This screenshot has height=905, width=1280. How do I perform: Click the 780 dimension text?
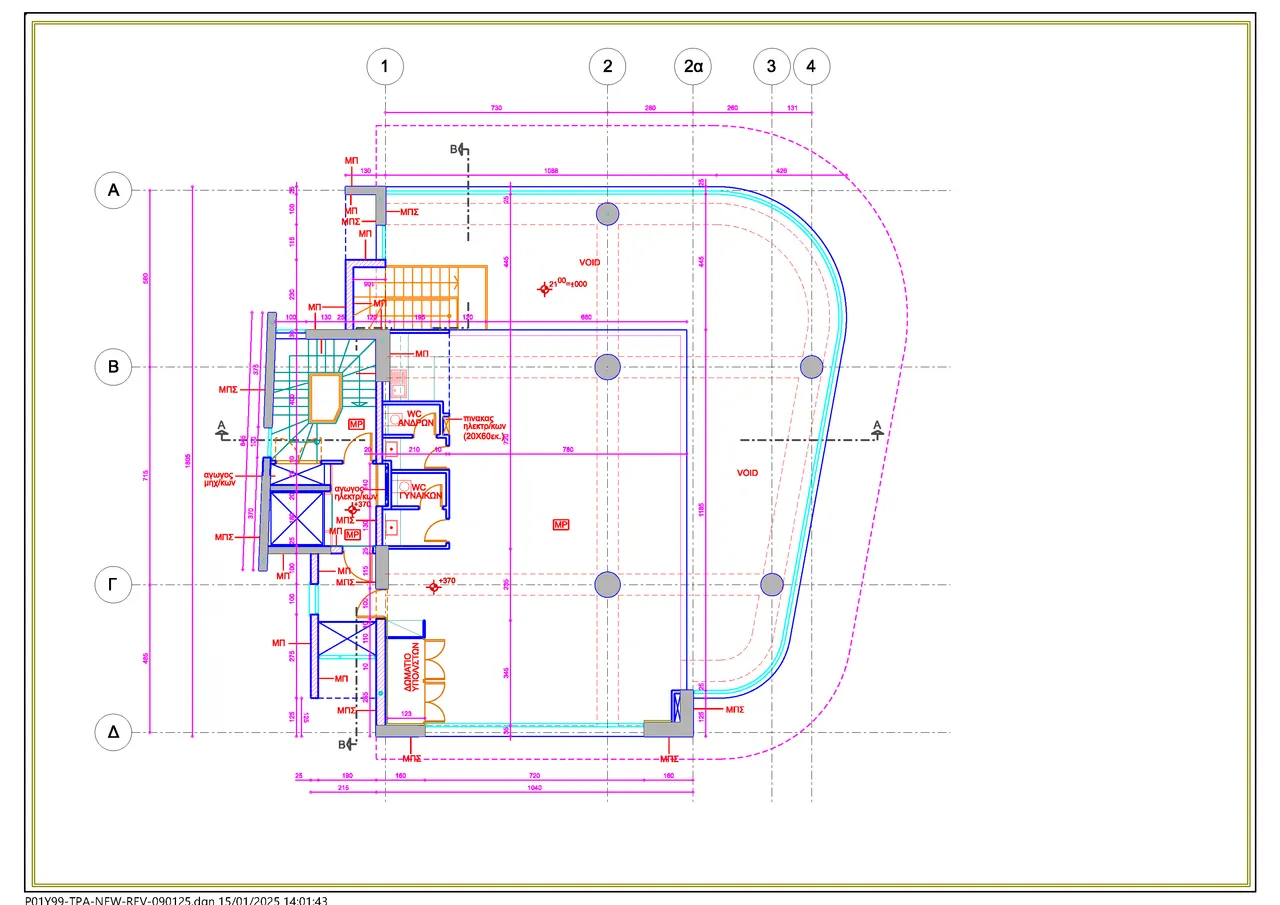tap(568, 450)
